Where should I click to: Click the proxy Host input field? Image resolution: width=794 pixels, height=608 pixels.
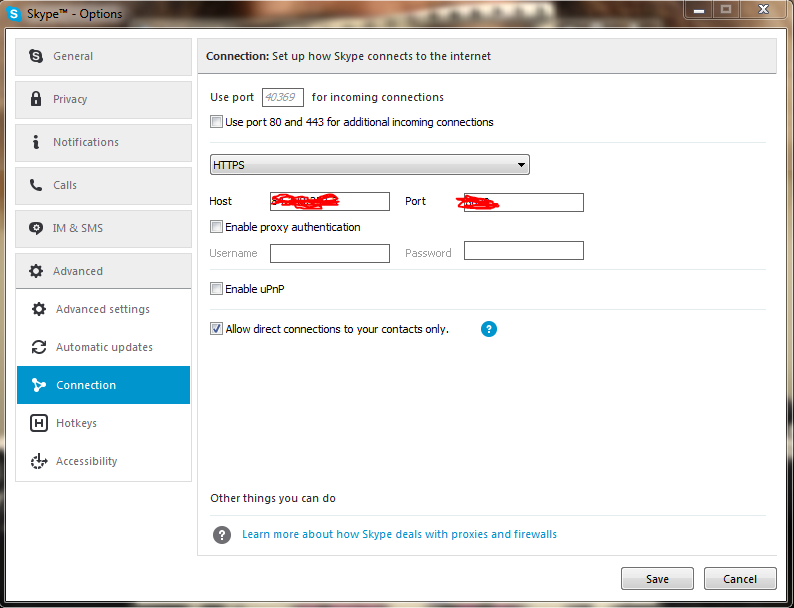[x=330, y=201]
